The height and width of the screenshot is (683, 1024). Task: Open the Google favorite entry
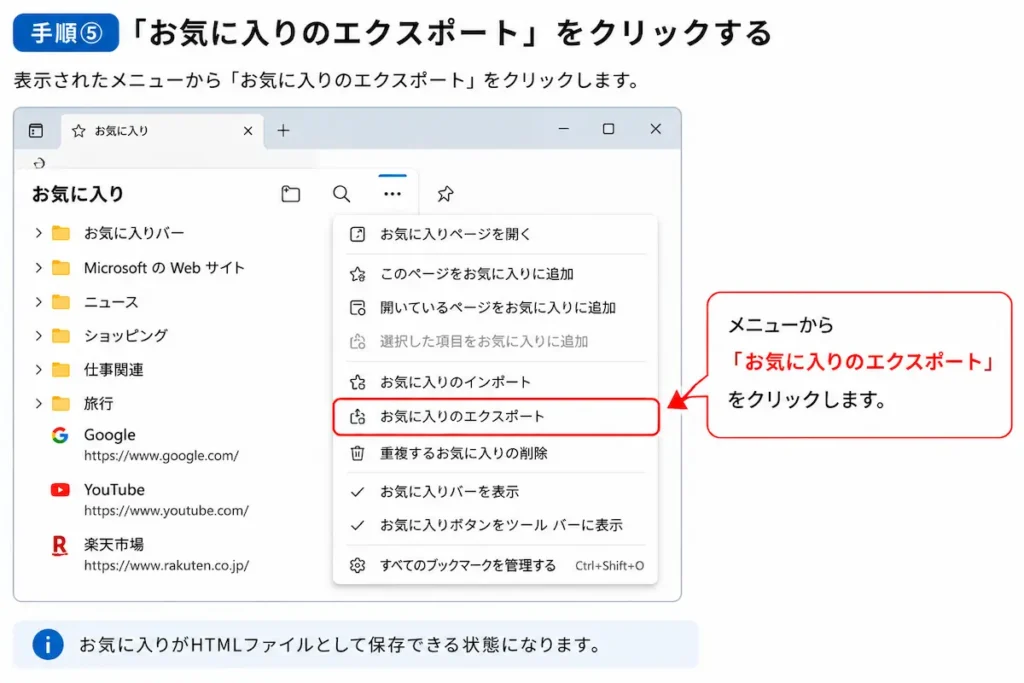[110, 435]
